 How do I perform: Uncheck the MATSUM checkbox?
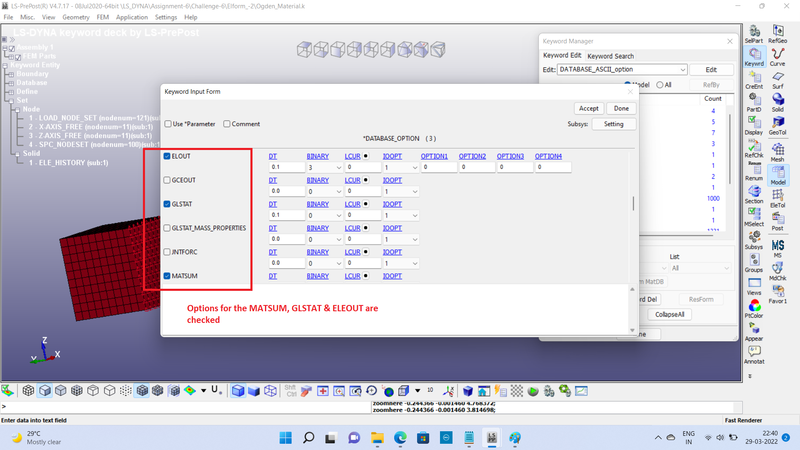click(167, 276)
